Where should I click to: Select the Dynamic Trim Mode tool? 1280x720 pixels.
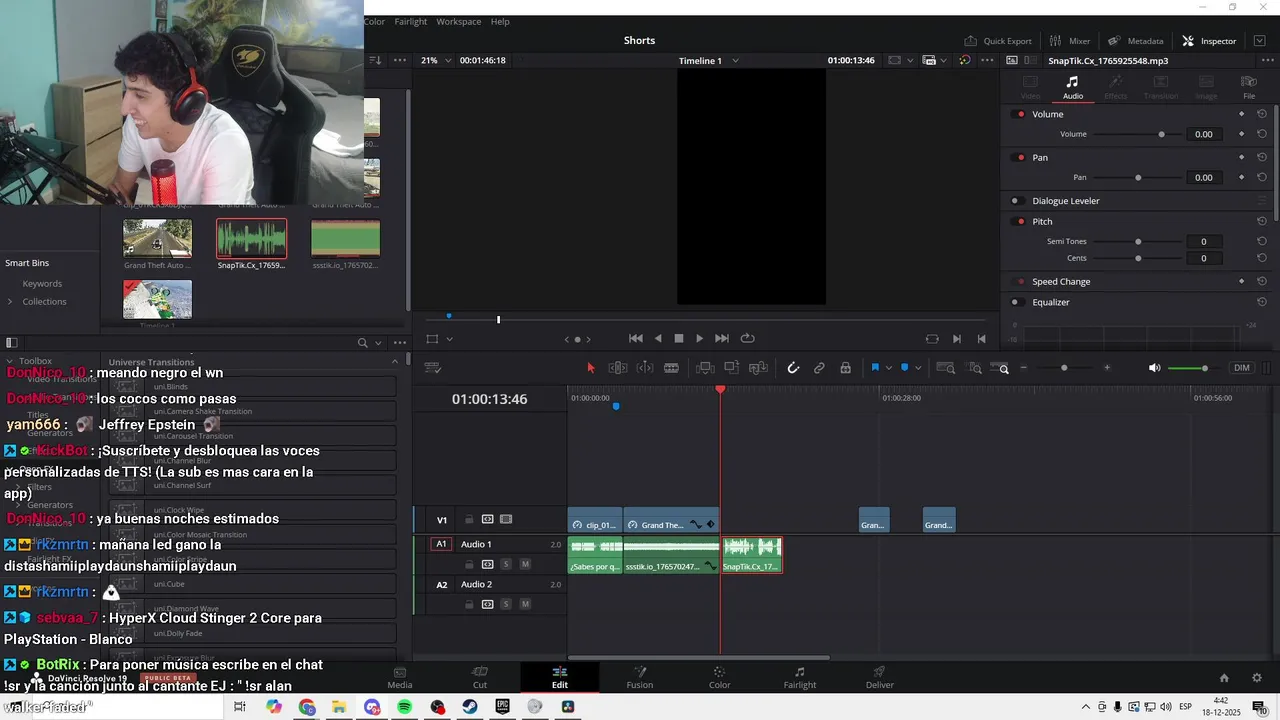point(644,368)
